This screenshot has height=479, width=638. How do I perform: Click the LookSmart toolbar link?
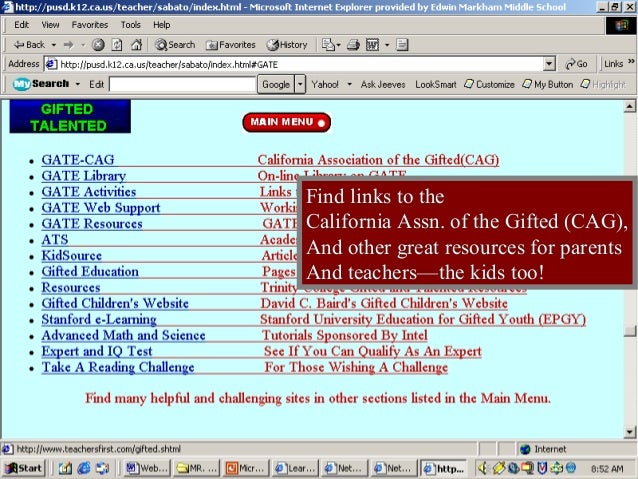click(x=435, y=84)
